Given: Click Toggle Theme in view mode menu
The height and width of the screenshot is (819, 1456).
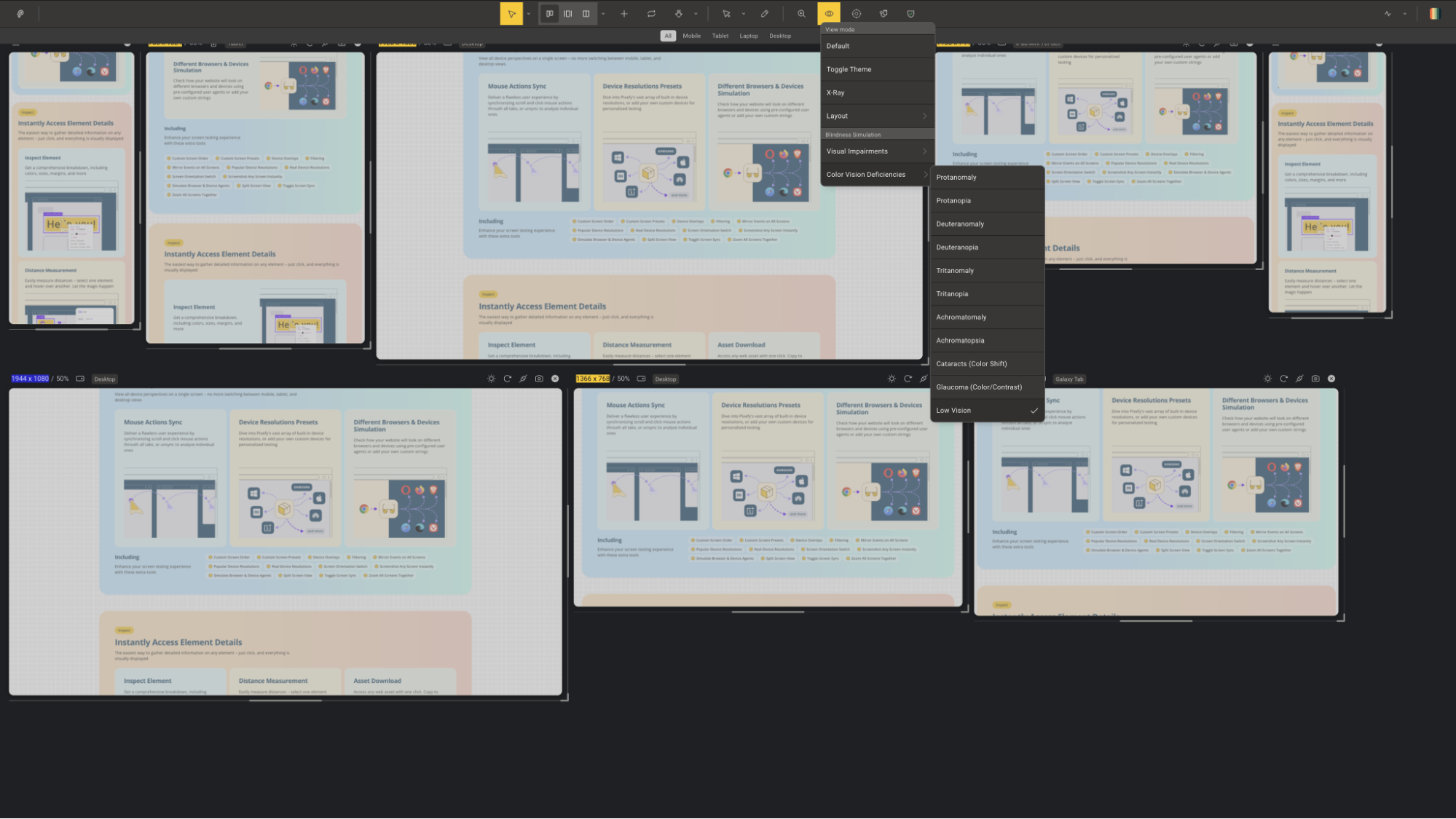Looking at the screenshot, I should coord(849,69).
